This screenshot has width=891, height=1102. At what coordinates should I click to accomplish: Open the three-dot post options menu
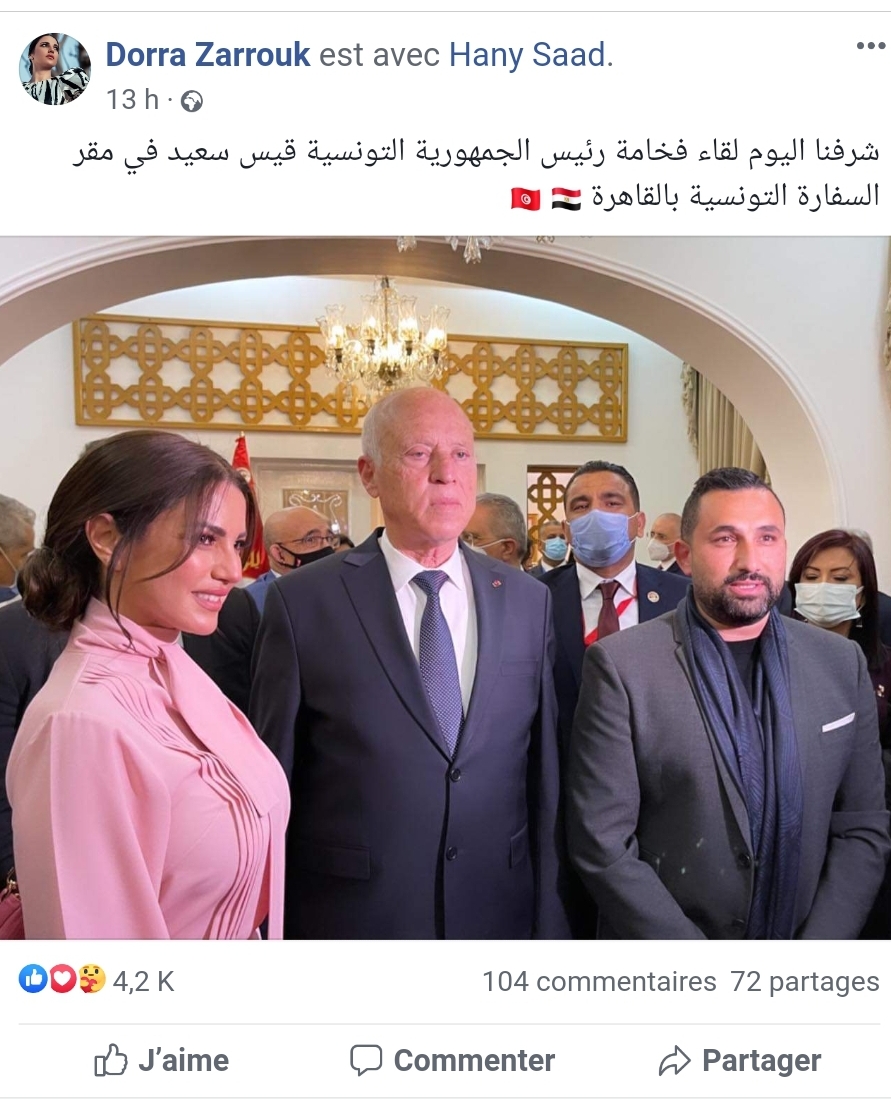click(x=870, y=46)
